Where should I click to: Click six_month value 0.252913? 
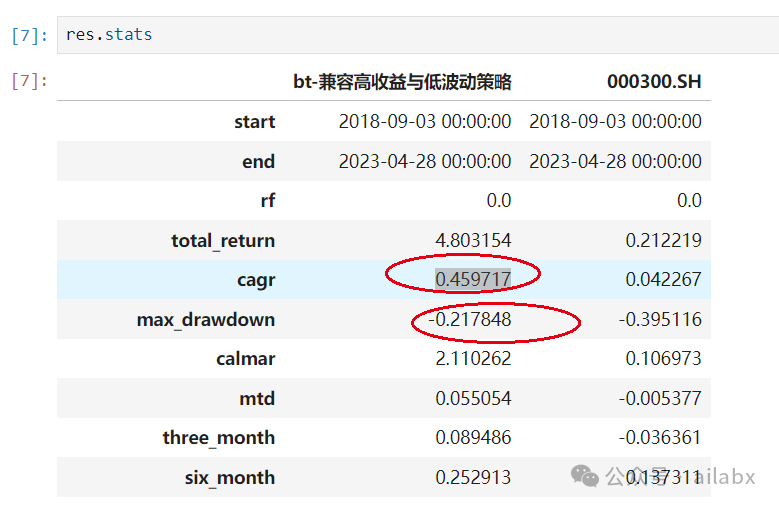point(473,477)
